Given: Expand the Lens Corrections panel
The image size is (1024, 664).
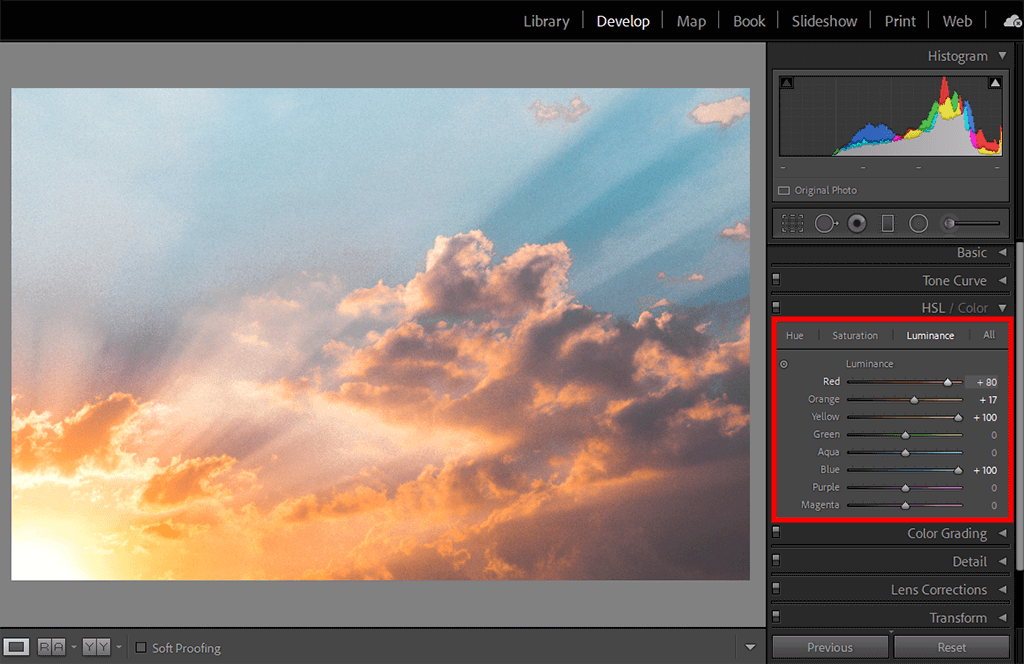Looking at the screenshot, I should [x=1002, y=589].
